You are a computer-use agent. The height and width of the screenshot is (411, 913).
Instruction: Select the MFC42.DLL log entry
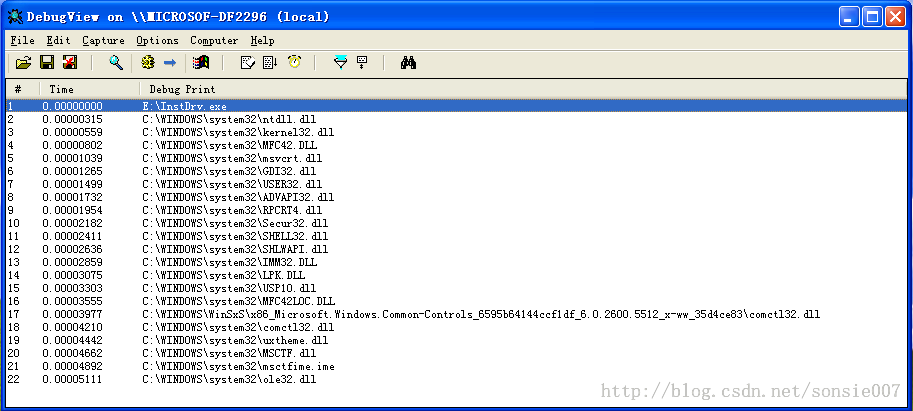(x=456, y=145)
